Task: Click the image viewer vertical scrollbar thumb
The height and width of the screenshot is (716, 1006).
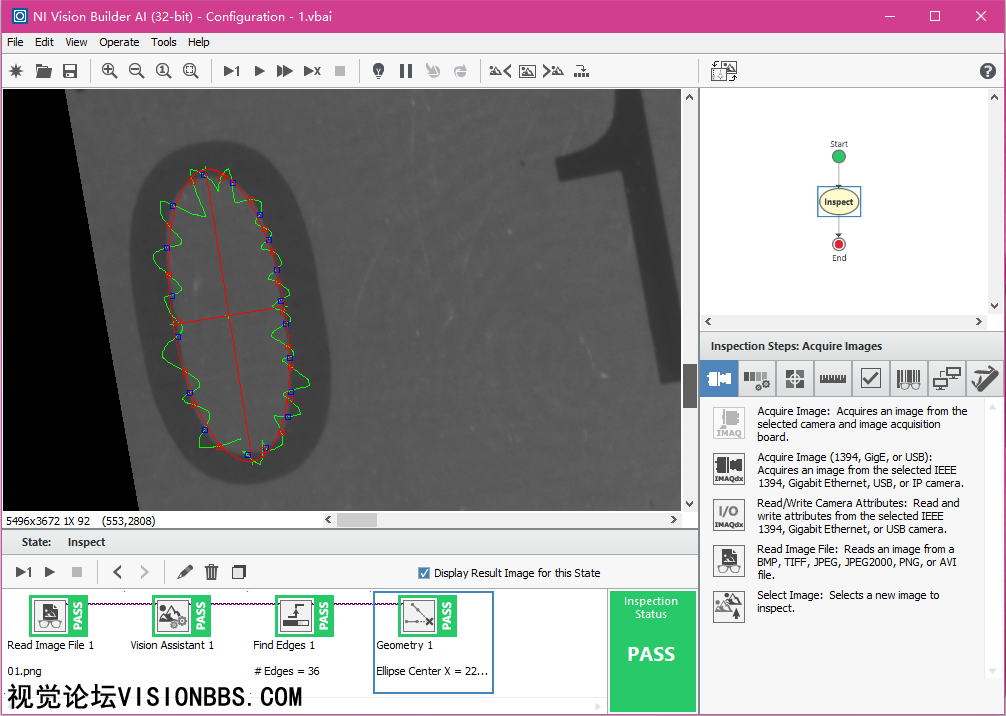Action: pyautogui.click(x=689, y=385)
